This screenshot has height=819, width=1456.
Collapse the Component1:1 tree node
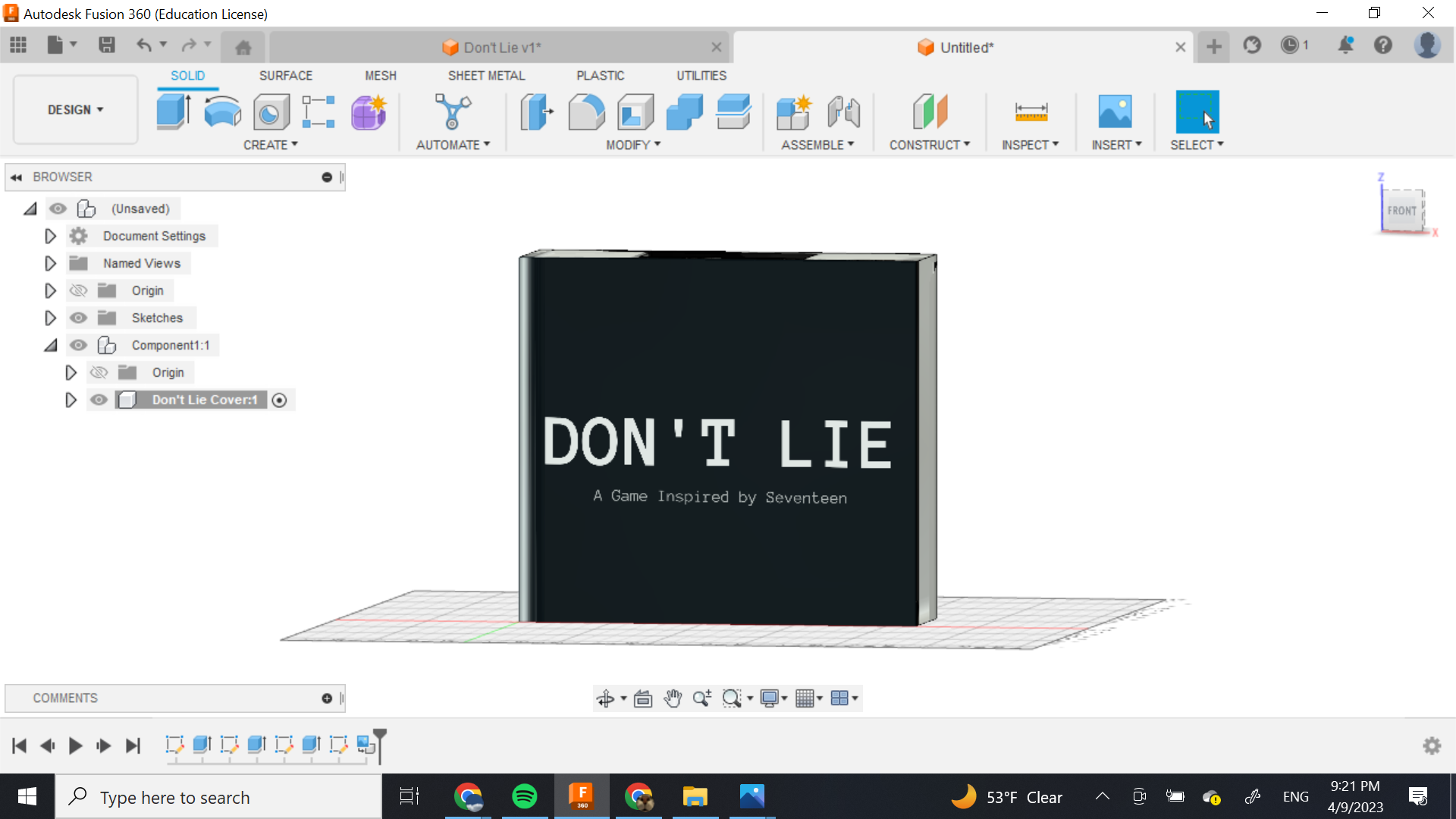coord(50,345)
